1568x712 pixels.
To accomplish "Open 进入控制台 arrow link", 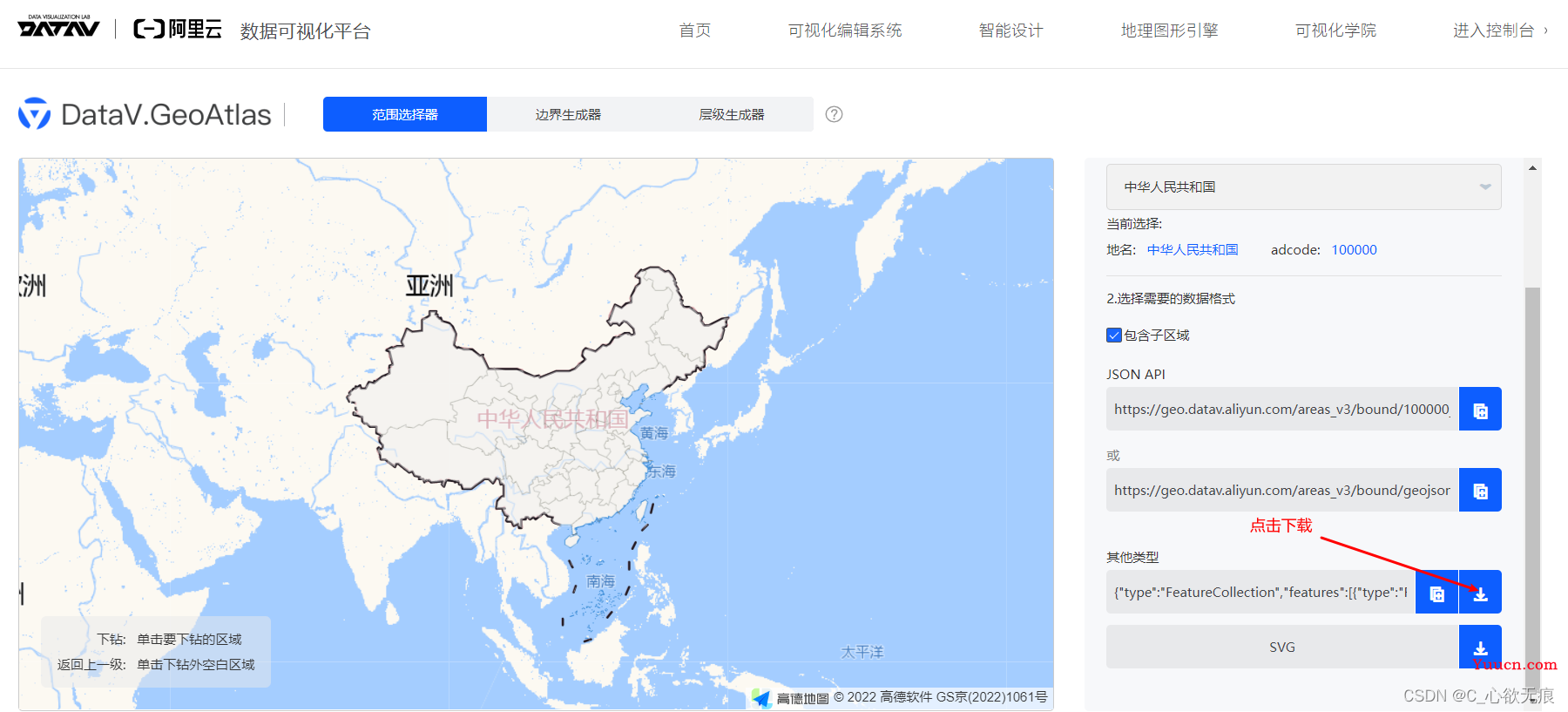I will pyautogui.click(x=1500, y=31).
